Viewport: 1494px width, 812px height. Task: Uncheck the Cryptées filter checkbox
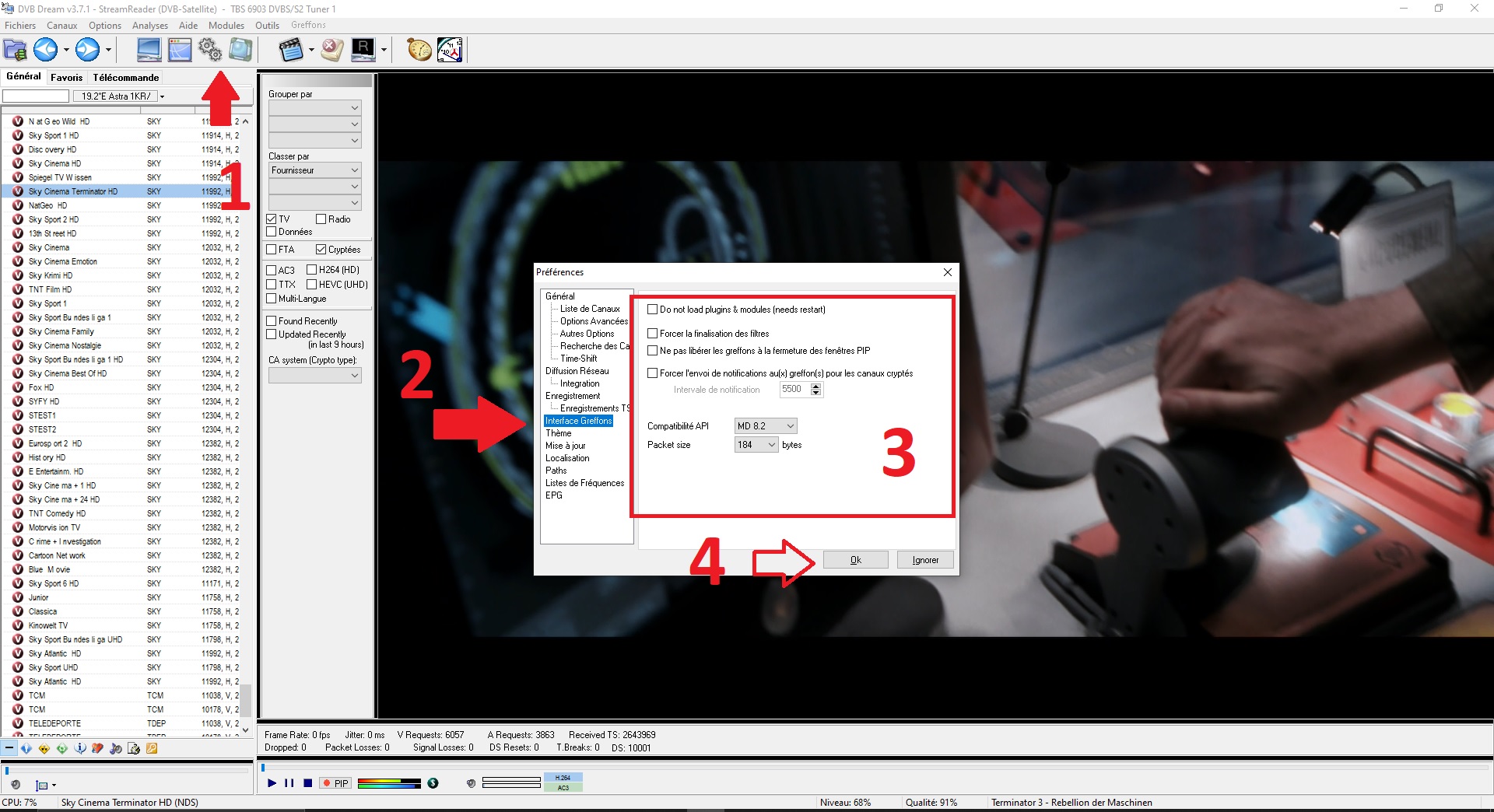point(321,250)
